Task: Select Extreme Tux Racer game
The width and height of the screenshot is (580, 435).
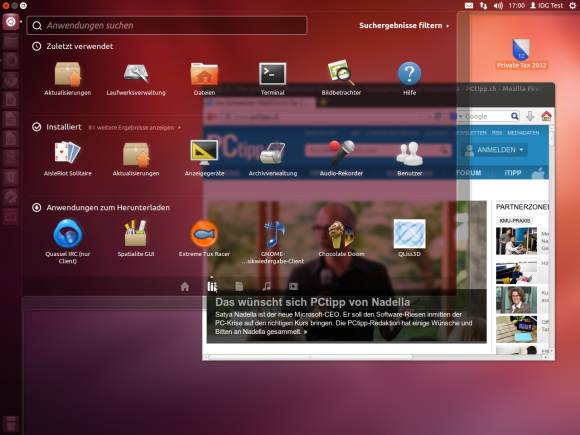Action: pyautogui.click(x=204, y=238)
